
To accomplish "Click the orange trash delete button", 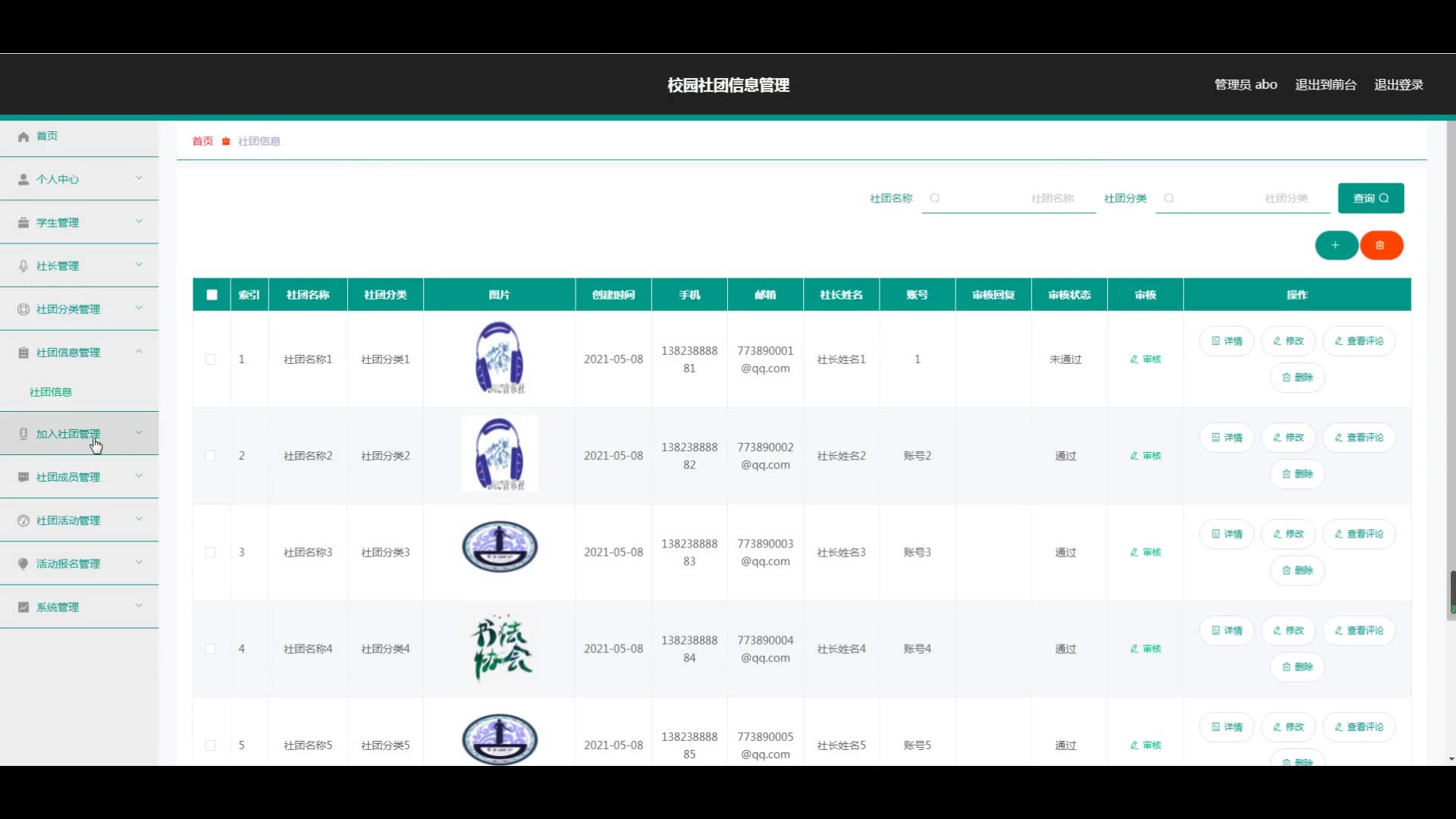I will (1381, 245).
